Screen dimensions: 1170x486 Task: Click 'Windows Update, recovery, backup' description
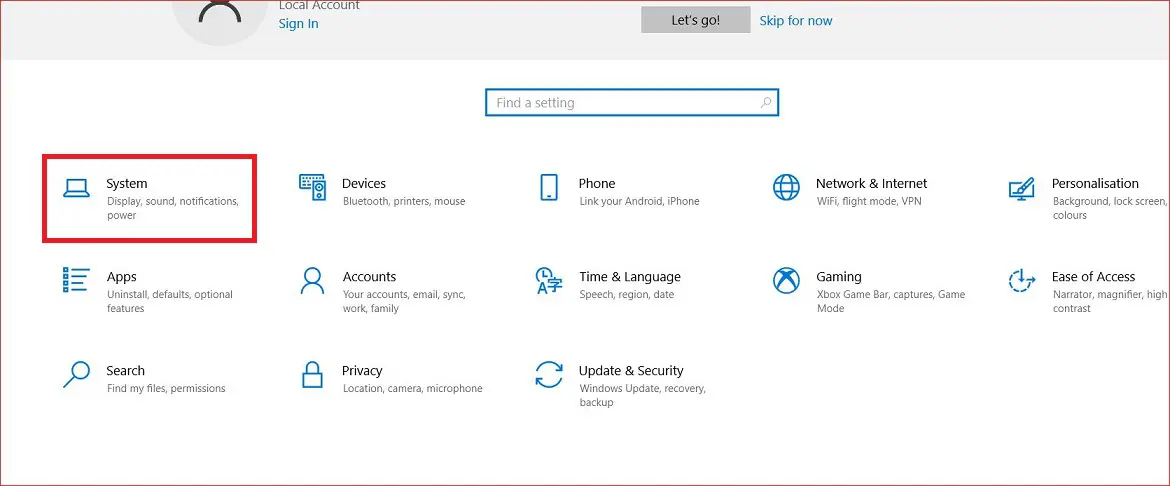coord(642,396)
